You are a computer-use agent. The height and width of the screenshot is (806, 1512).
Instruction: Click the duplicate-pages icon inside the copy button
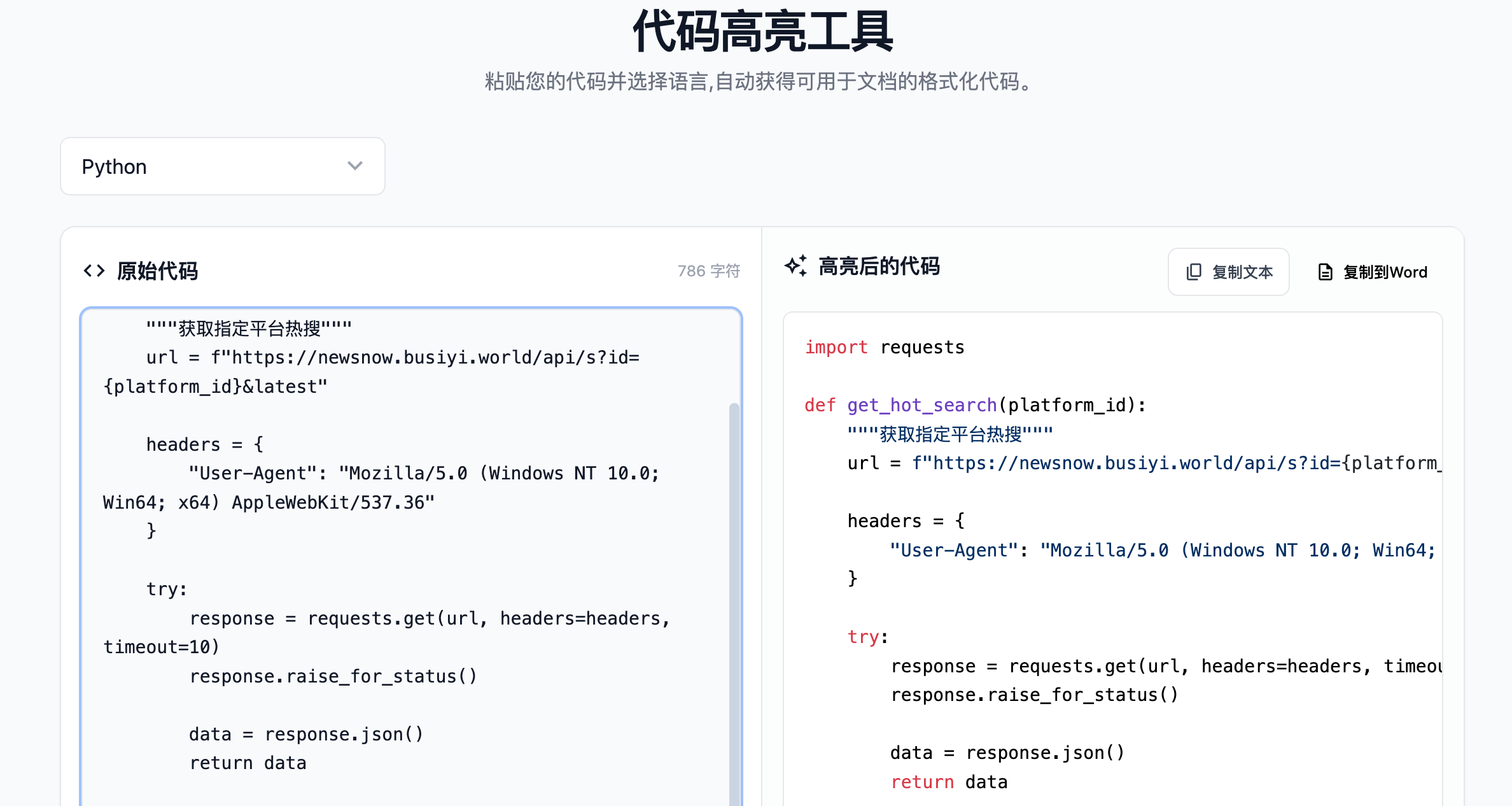tap(1193, 271)
